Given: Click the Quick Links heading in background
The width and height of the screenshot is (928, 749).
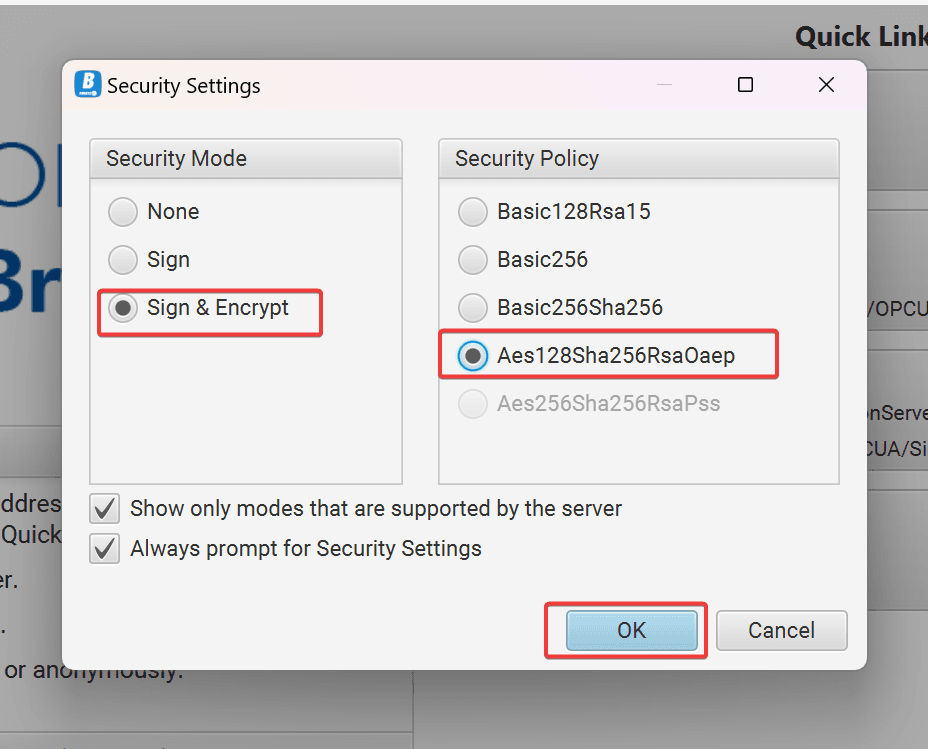Looking at the screenshot, I should point(860,36).
